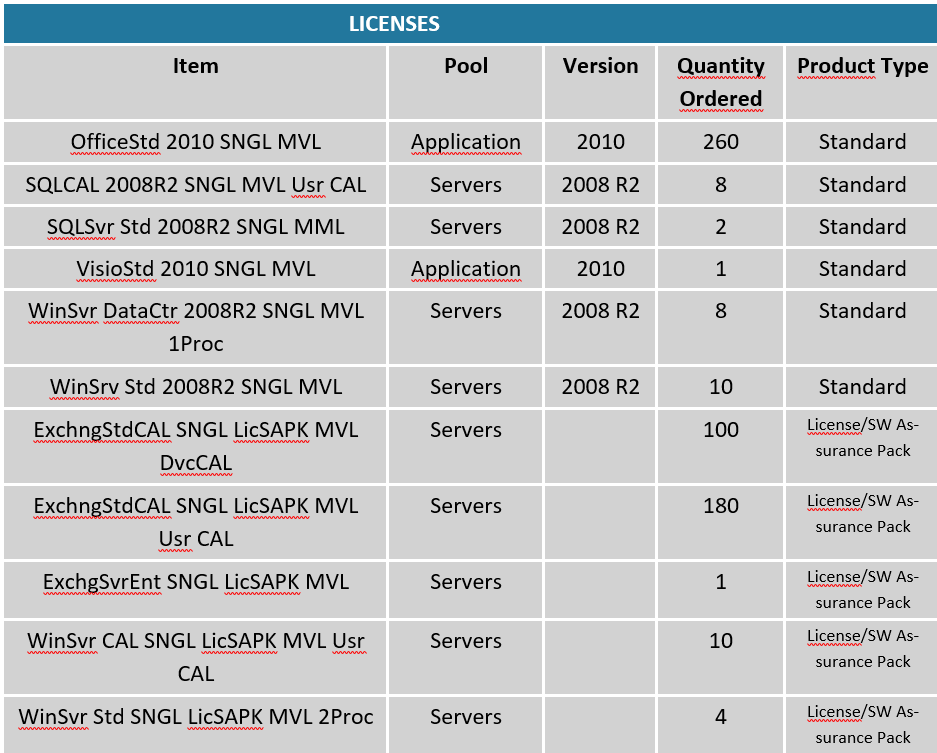Select SQLSvr Std 2008R2 SNGL MML cell

coord(195,226)
